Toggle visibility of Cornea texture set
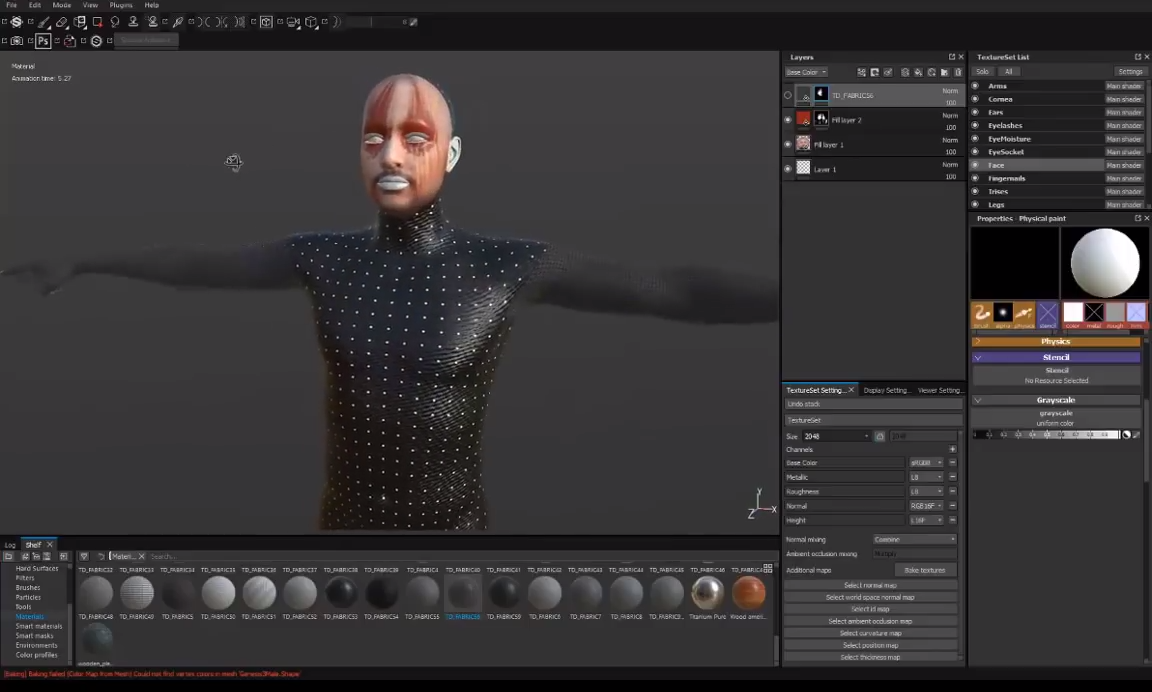1152x692 pixels. [x=975, y=99]
